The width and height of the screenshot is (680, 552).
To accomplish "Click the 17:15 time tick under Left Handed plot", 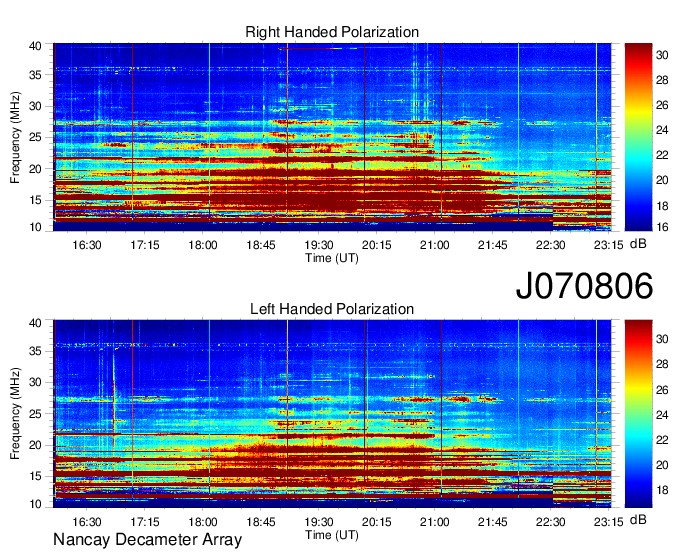I will point(145,522).
